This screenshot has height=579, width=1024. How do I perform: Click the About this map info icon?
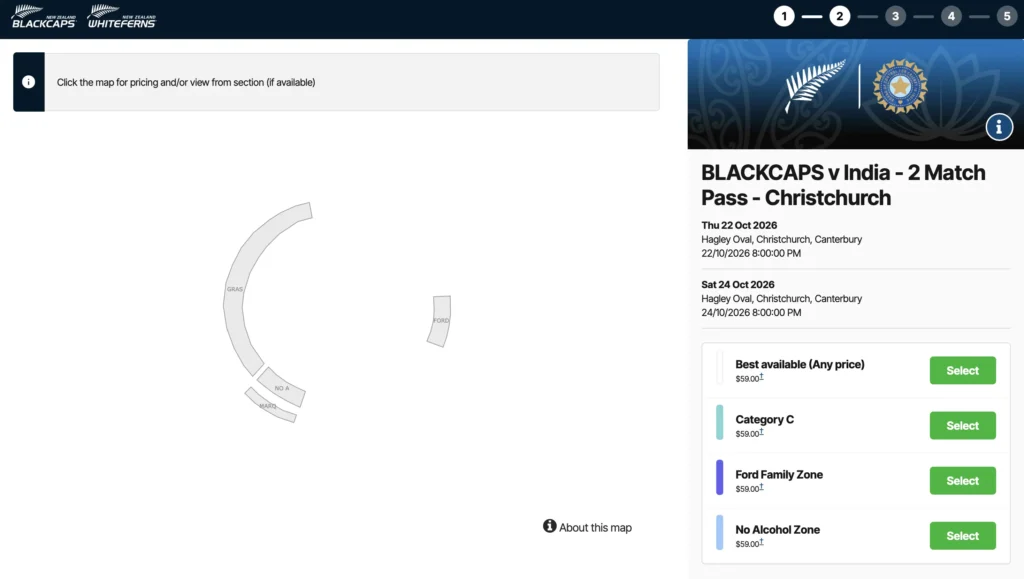pos(549,526)
